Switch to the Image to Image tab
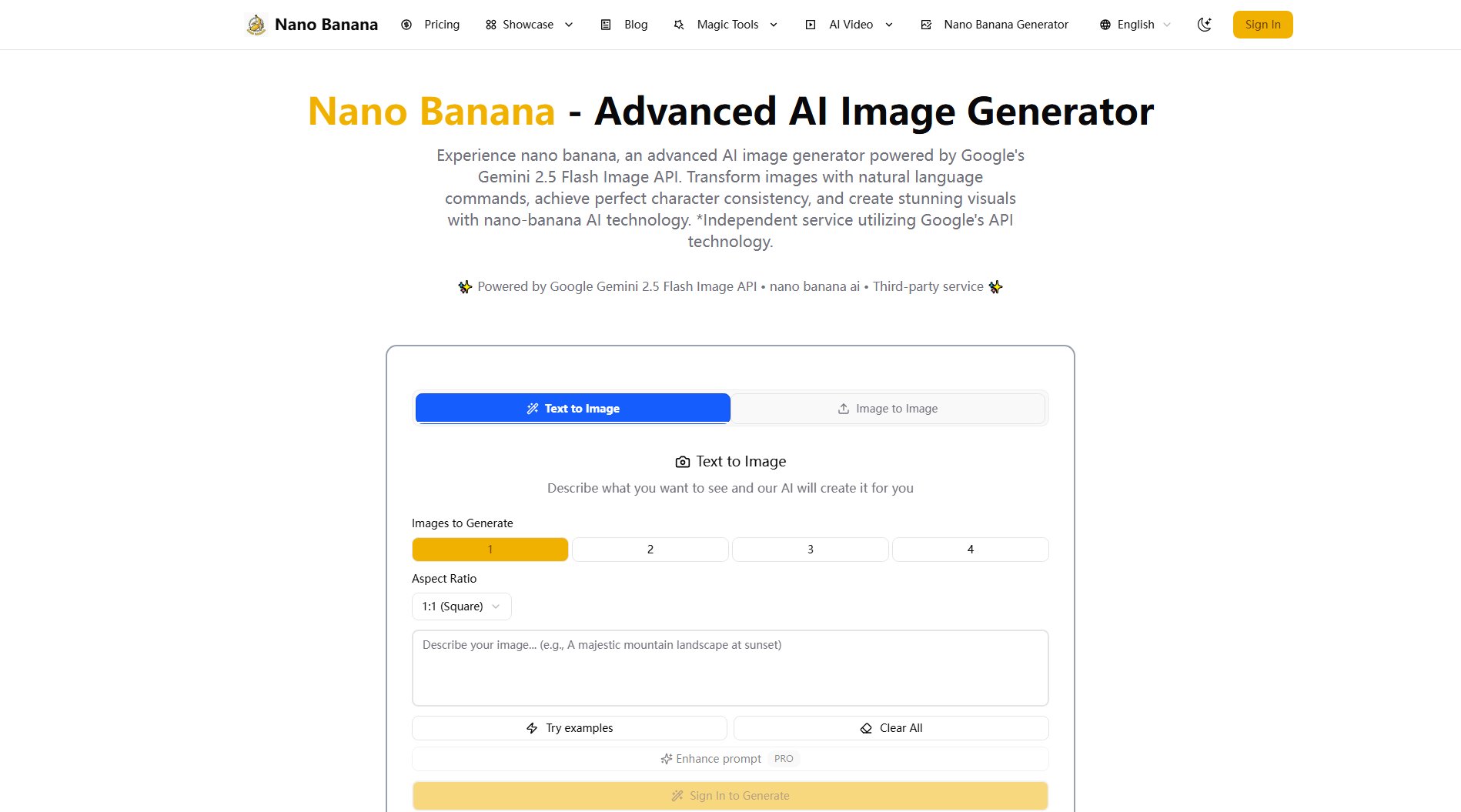This screenshot has height=812, width=1461. [x=888, y=409]
